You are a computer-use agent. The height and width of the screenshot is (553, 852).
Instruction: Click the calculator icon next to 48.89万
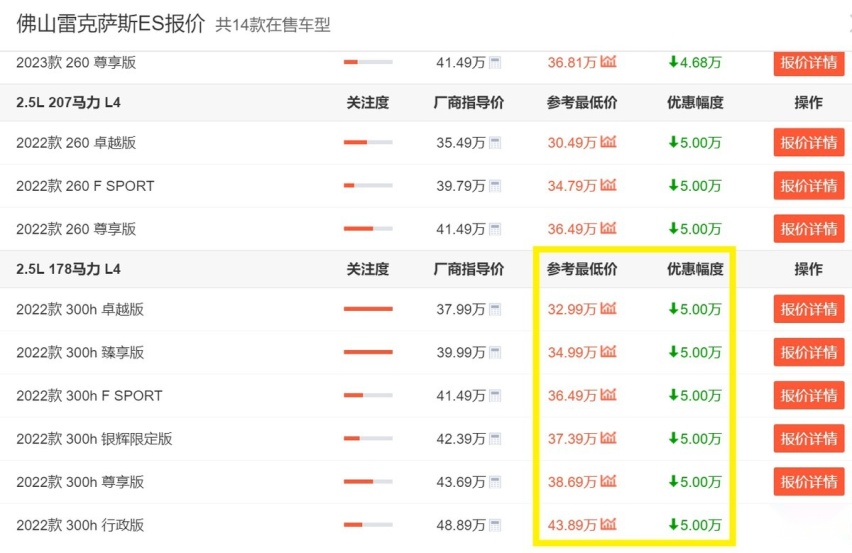495,525
